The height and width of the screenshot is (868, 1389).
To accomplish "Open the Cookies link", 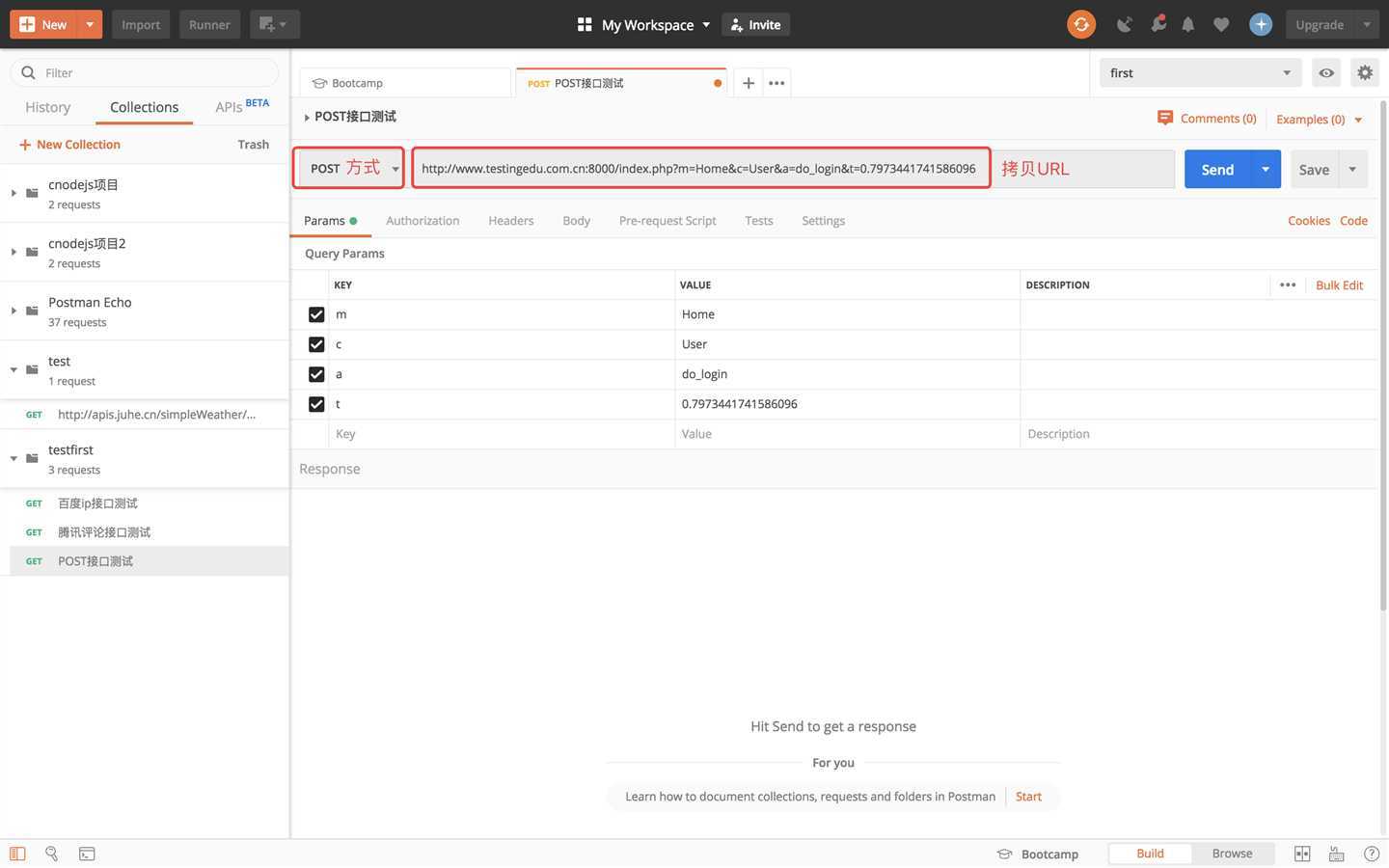I will click(x=1309, y=221).
